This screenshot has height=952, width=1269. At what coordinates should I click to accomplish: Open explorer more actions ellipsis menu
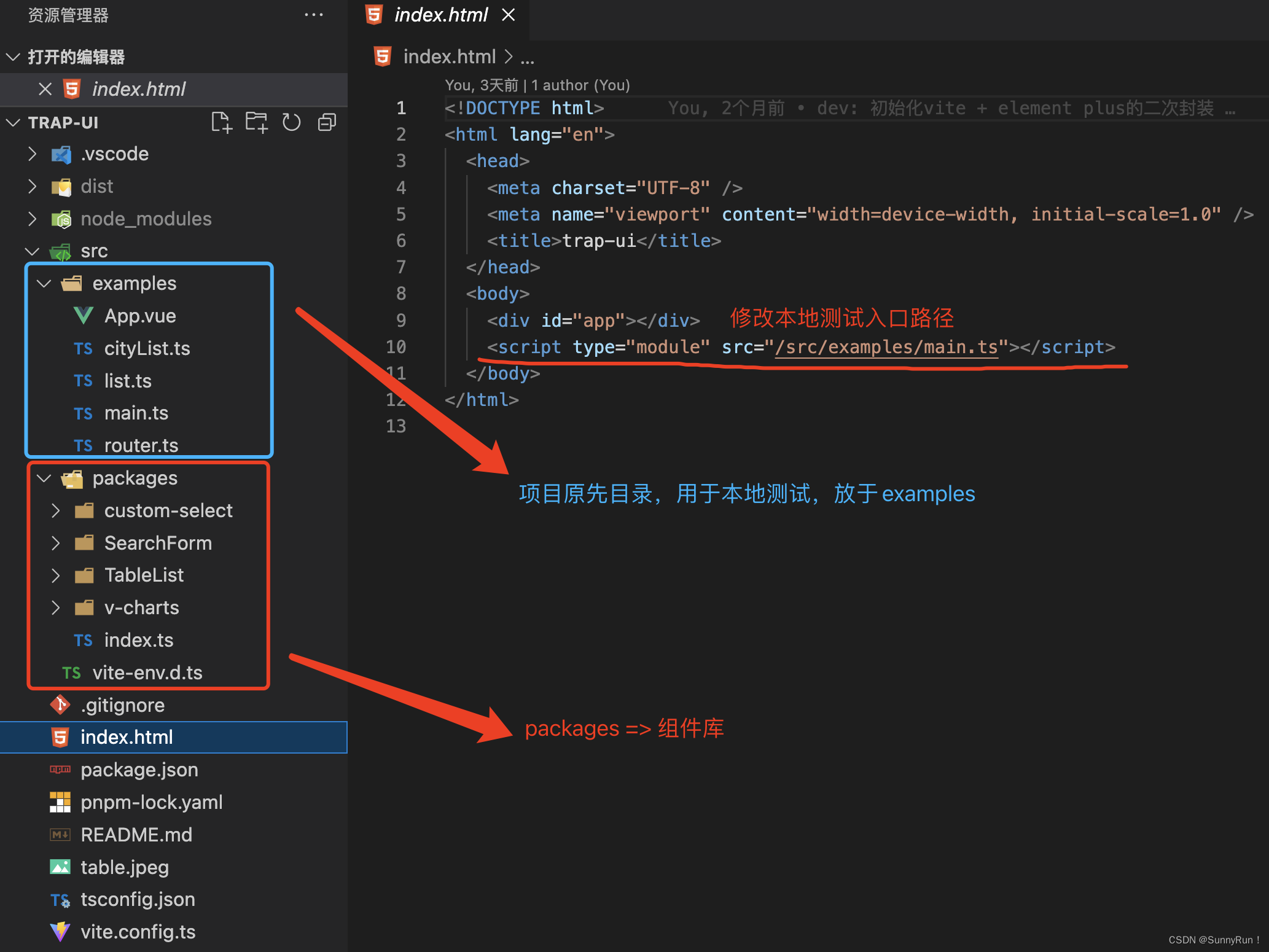(x=314, y=15)
